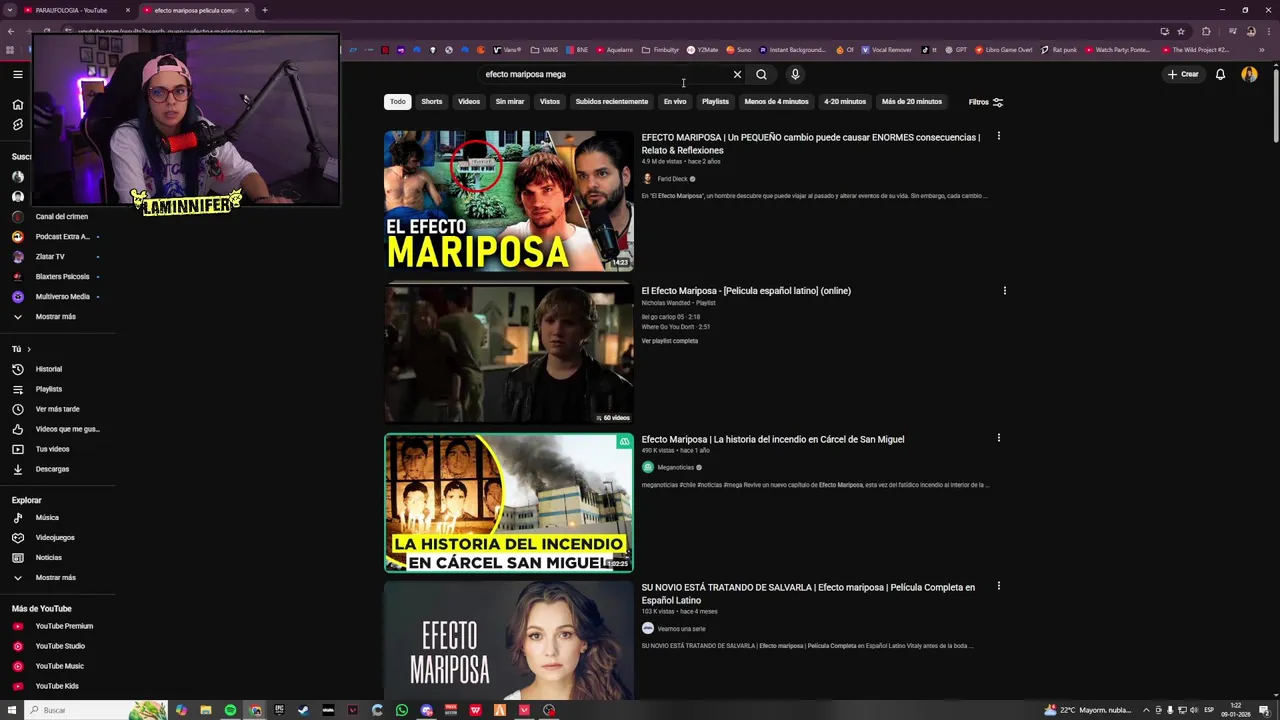This screenshot has width=1280, height=720.
Task: Click Ver playlist completa link
Action: click(670, 341)
